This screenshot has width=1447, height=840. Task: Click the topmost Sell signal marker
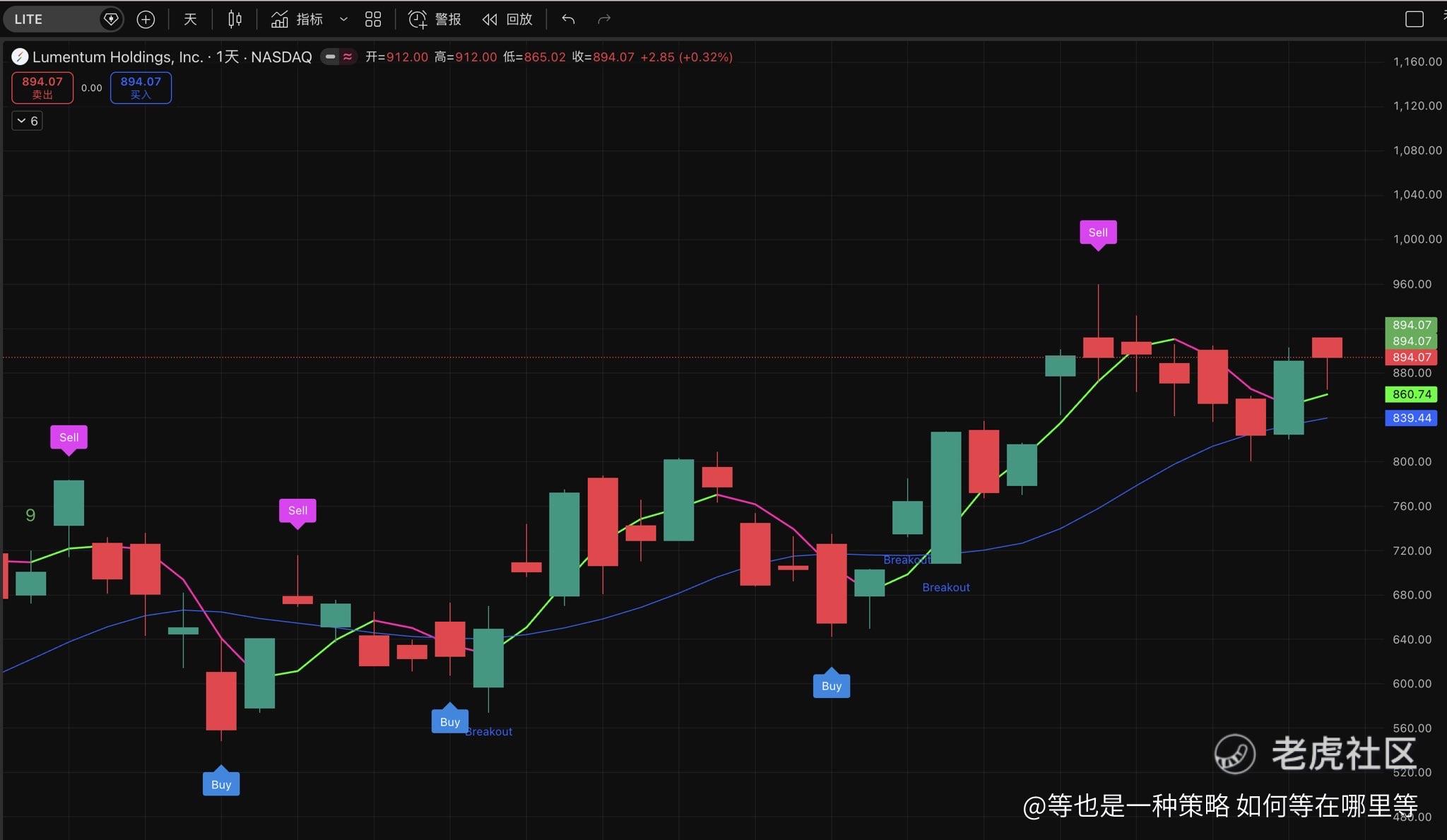[x=1097, y=232]
